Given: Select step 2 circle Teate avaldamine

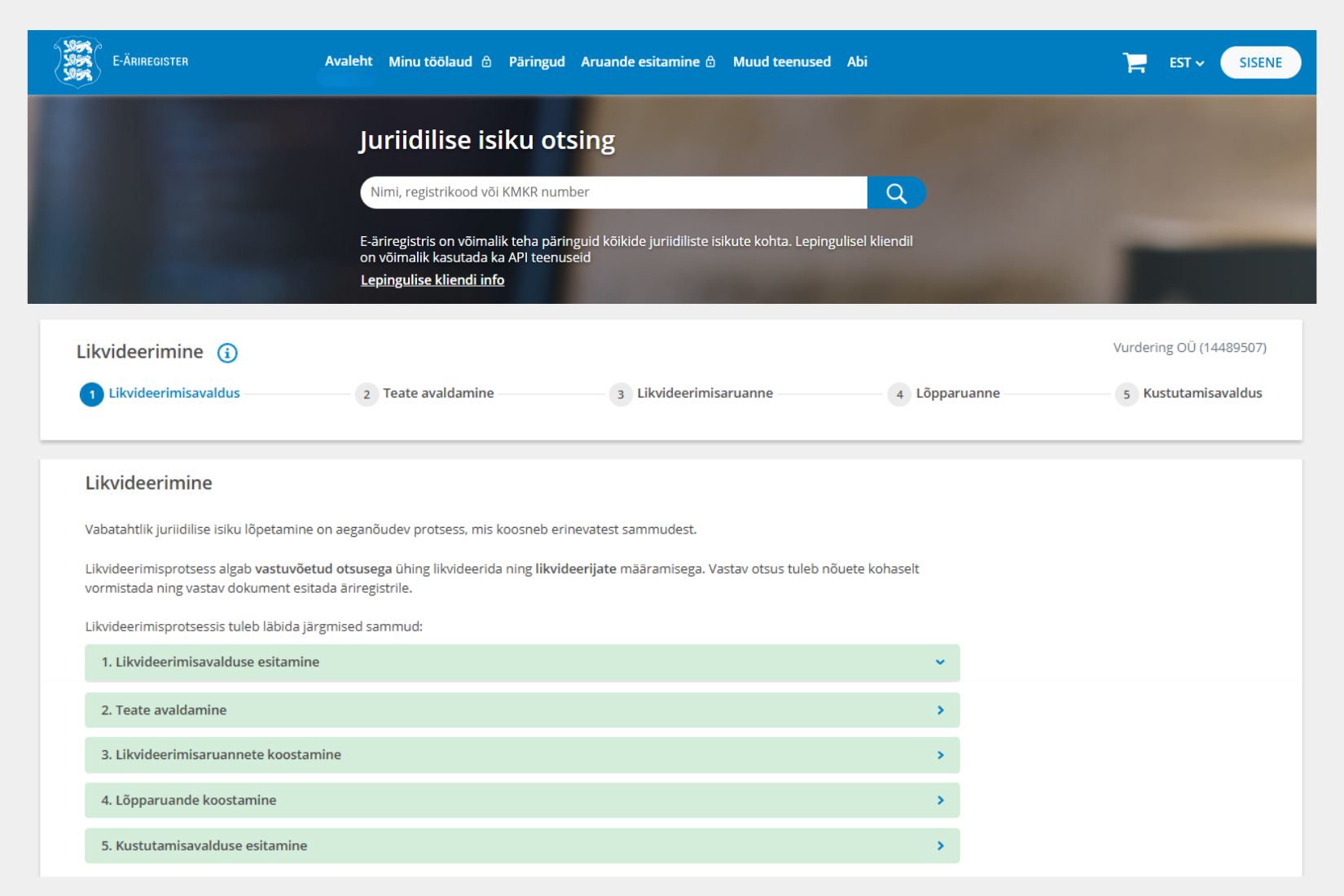Looking at the screenshot, I should [x=367, y=394].
